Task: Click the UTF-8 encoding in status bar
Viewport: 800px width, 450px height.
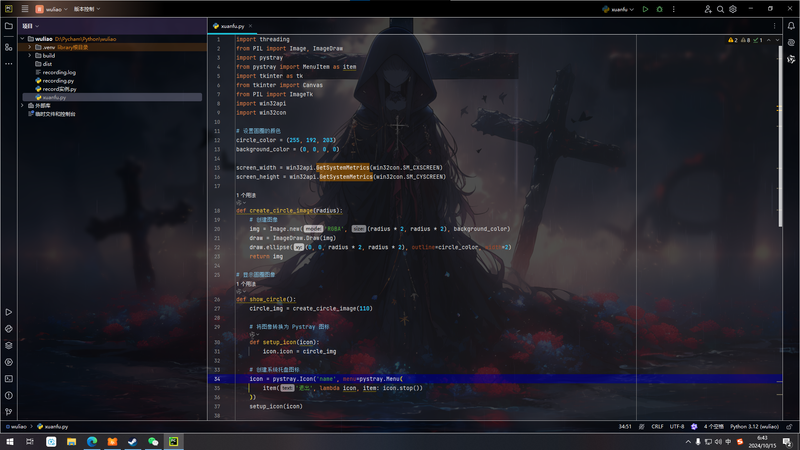Action: [x=677, y=427]
